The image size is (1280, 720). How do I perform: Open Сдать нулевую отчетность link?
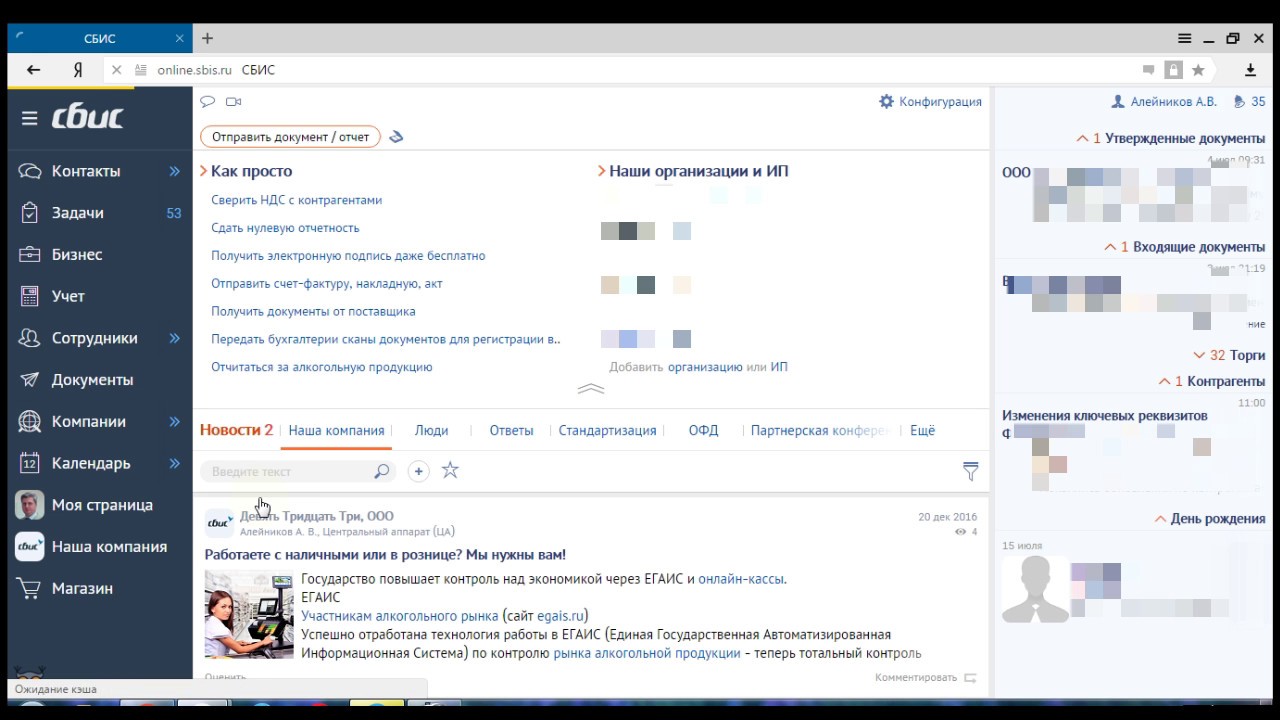(285, 228)
